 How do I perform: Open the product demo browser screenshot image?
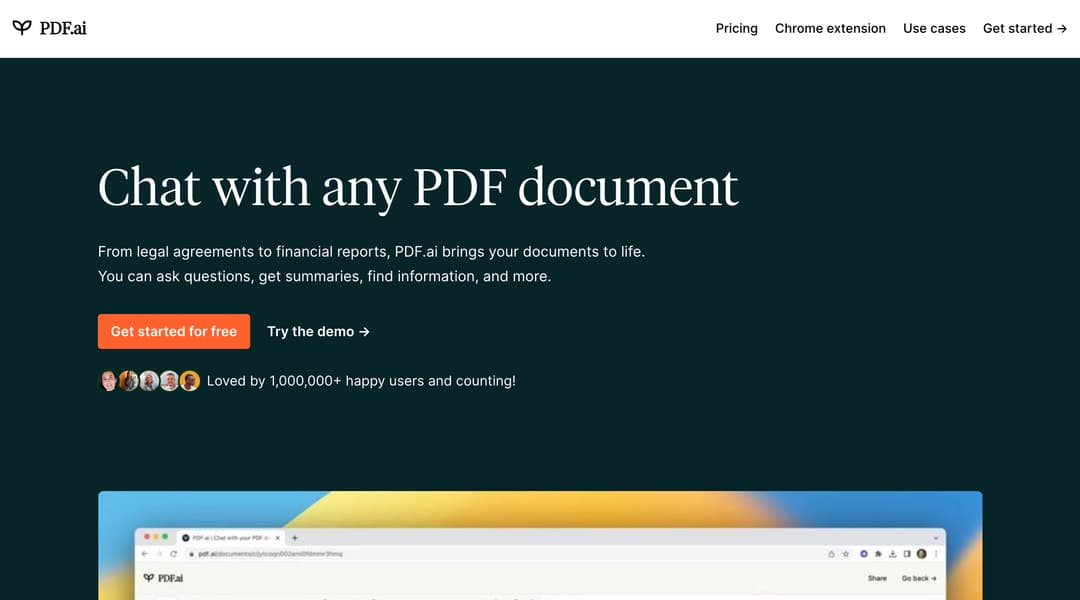coord(540,546)
